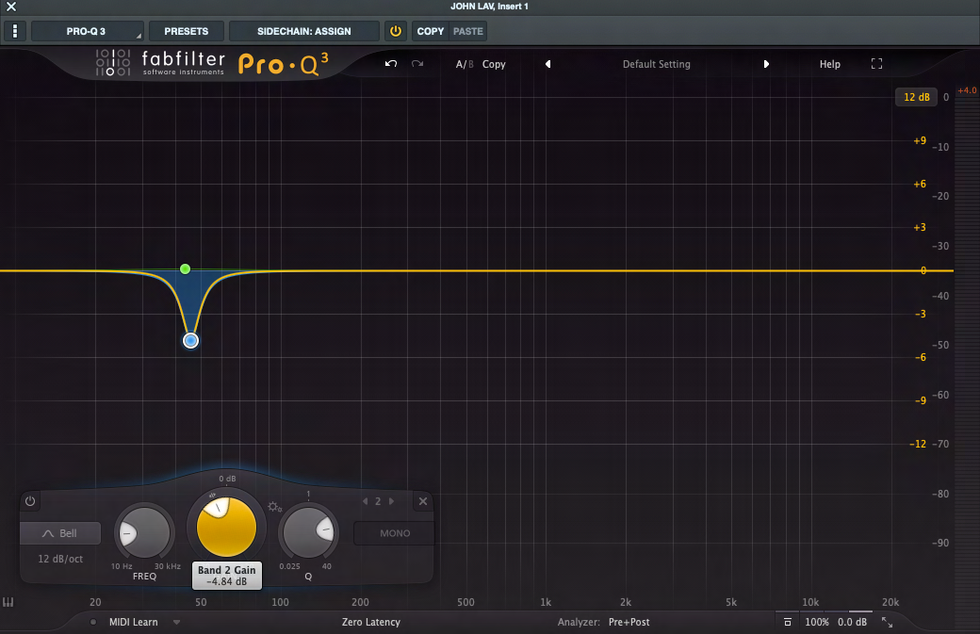The image size is (980, 634).
Task: Click the green band 1 EQ node
Action: [x=185, y=269]
